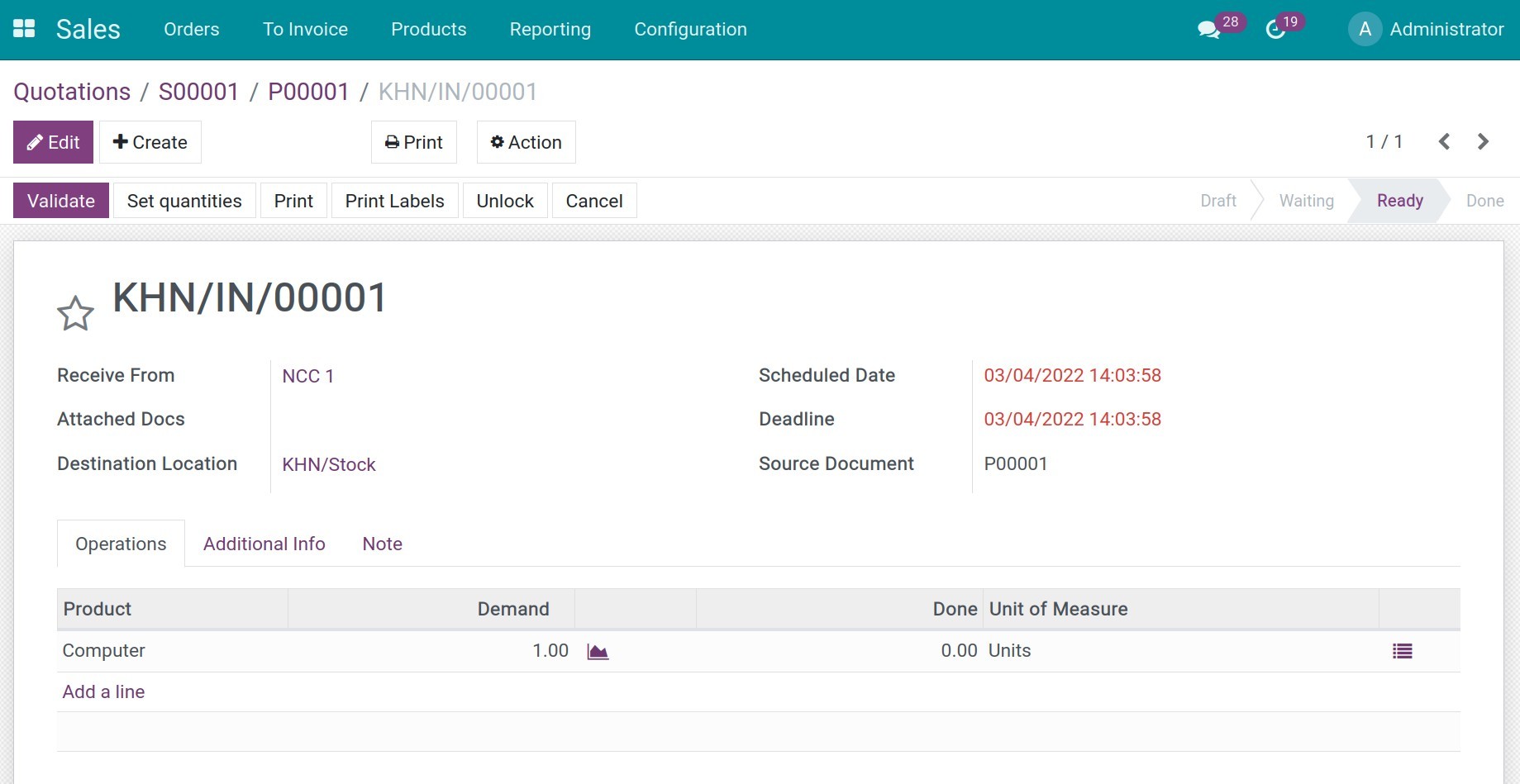Open the NCC 1 vendor link
The width and height of the screenshot is (1520, 784).
pos(307,377)
